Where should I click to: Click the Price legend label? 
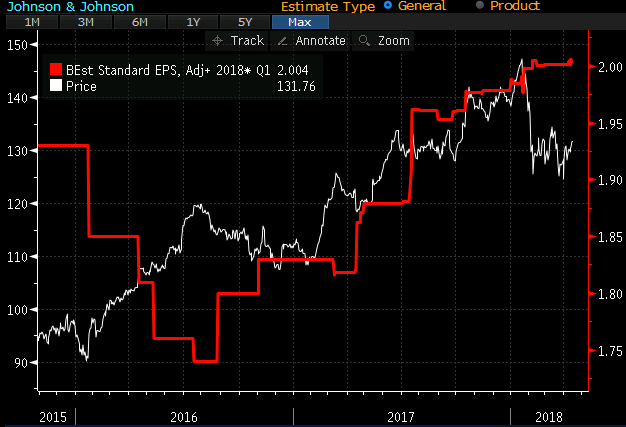click(81, 86)
